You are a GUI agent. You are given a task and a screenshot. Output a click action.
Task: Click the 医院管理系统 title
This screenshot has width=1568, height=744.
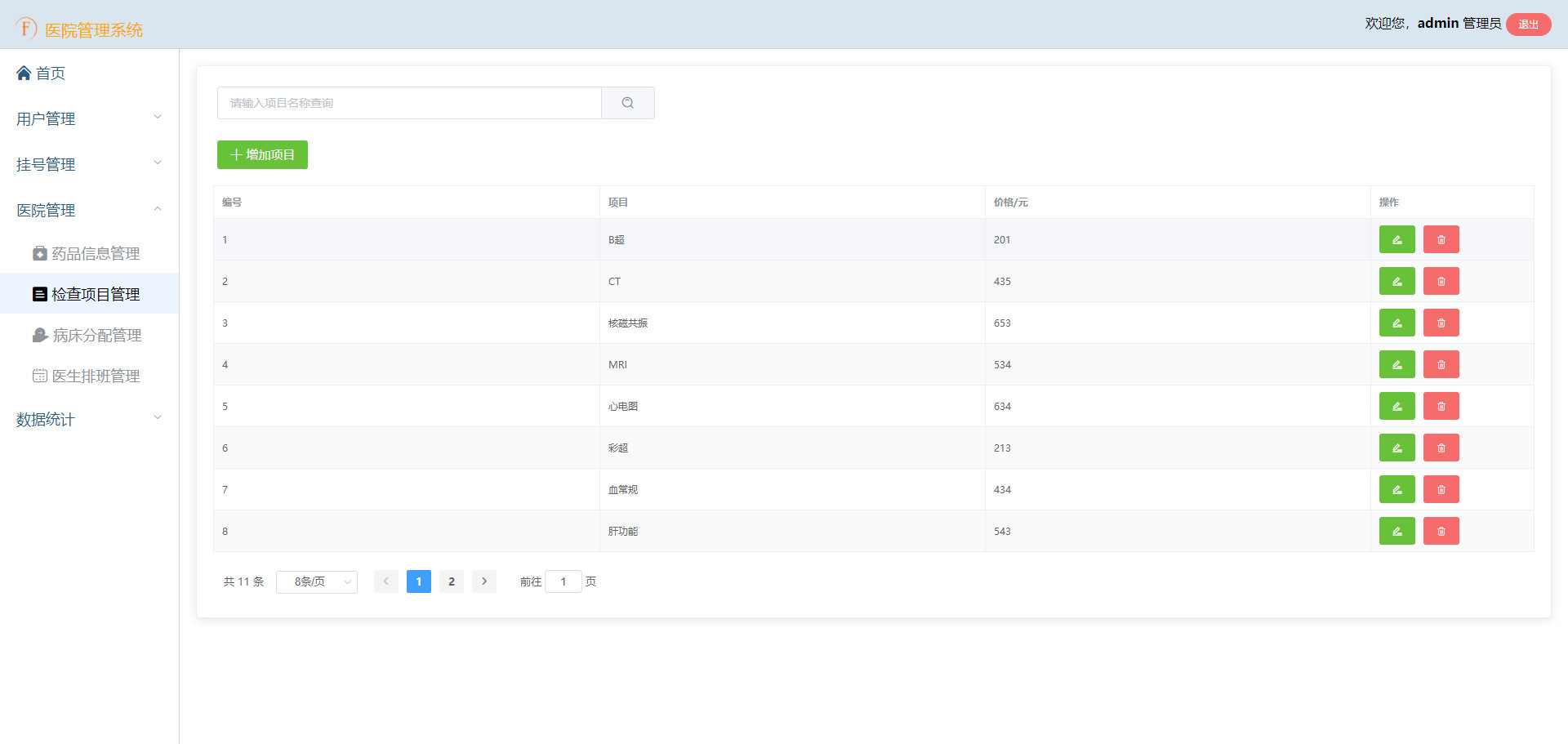click(94, 30)
